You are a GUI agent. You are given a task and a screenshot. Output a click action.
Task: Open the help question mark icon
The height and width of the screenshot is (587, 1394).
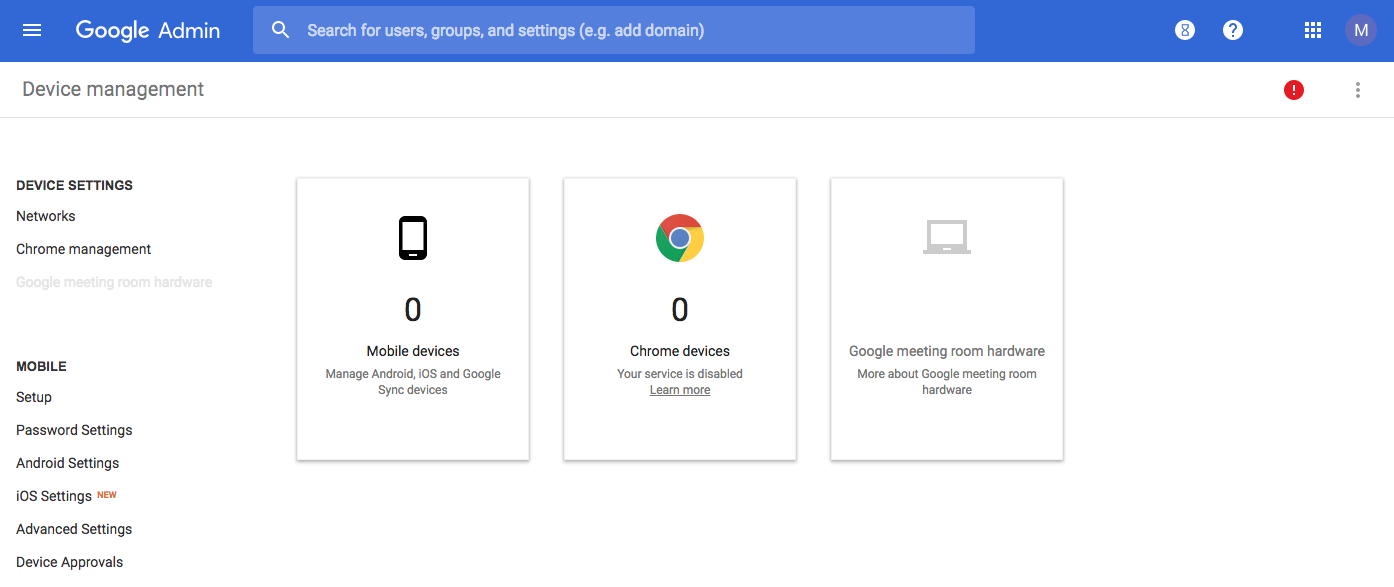point(1233,30)
